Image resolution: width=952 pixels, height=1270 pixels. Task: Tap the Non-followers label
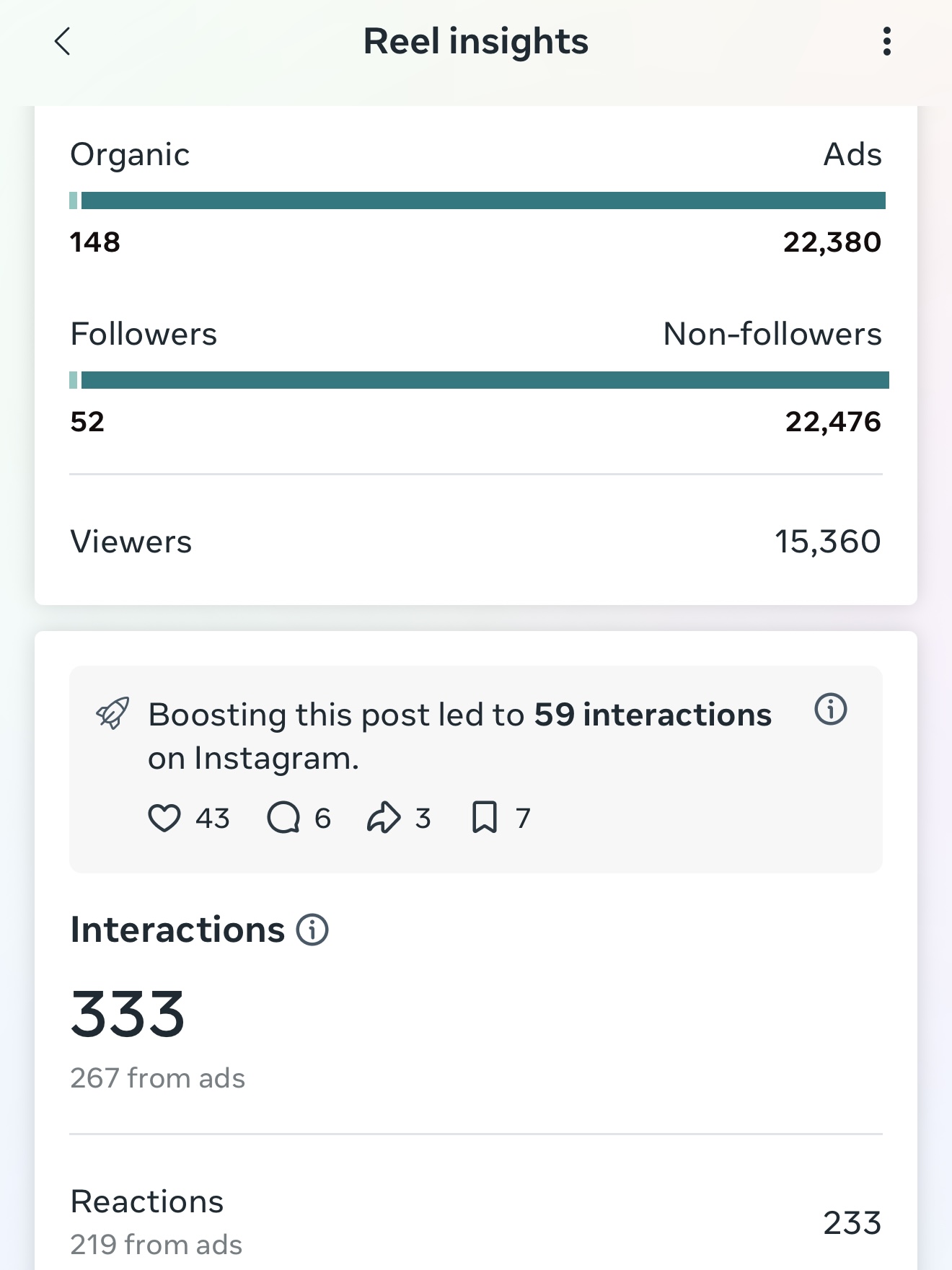coord(772,334)
